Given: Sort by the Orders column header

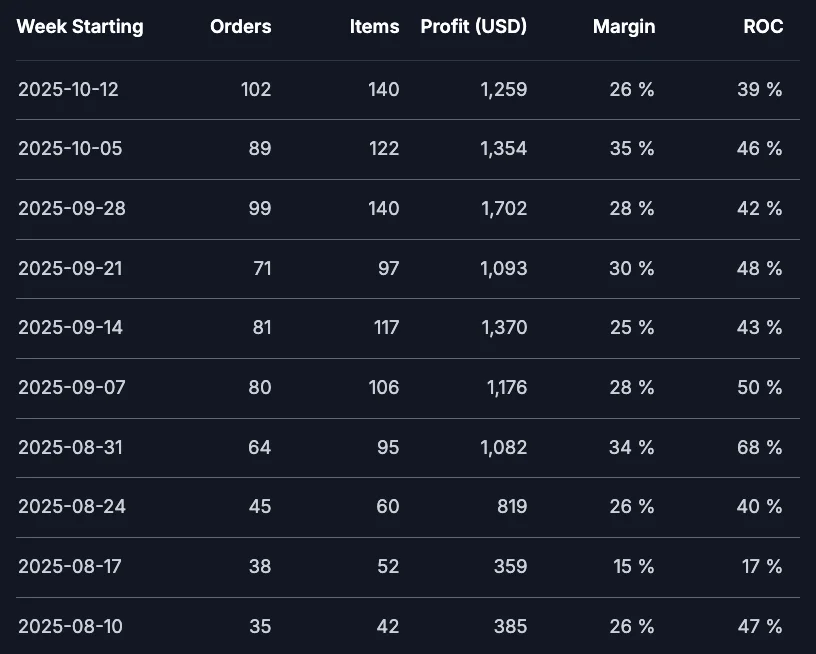Looking at the screenshot, I should (x=240, y=27).
